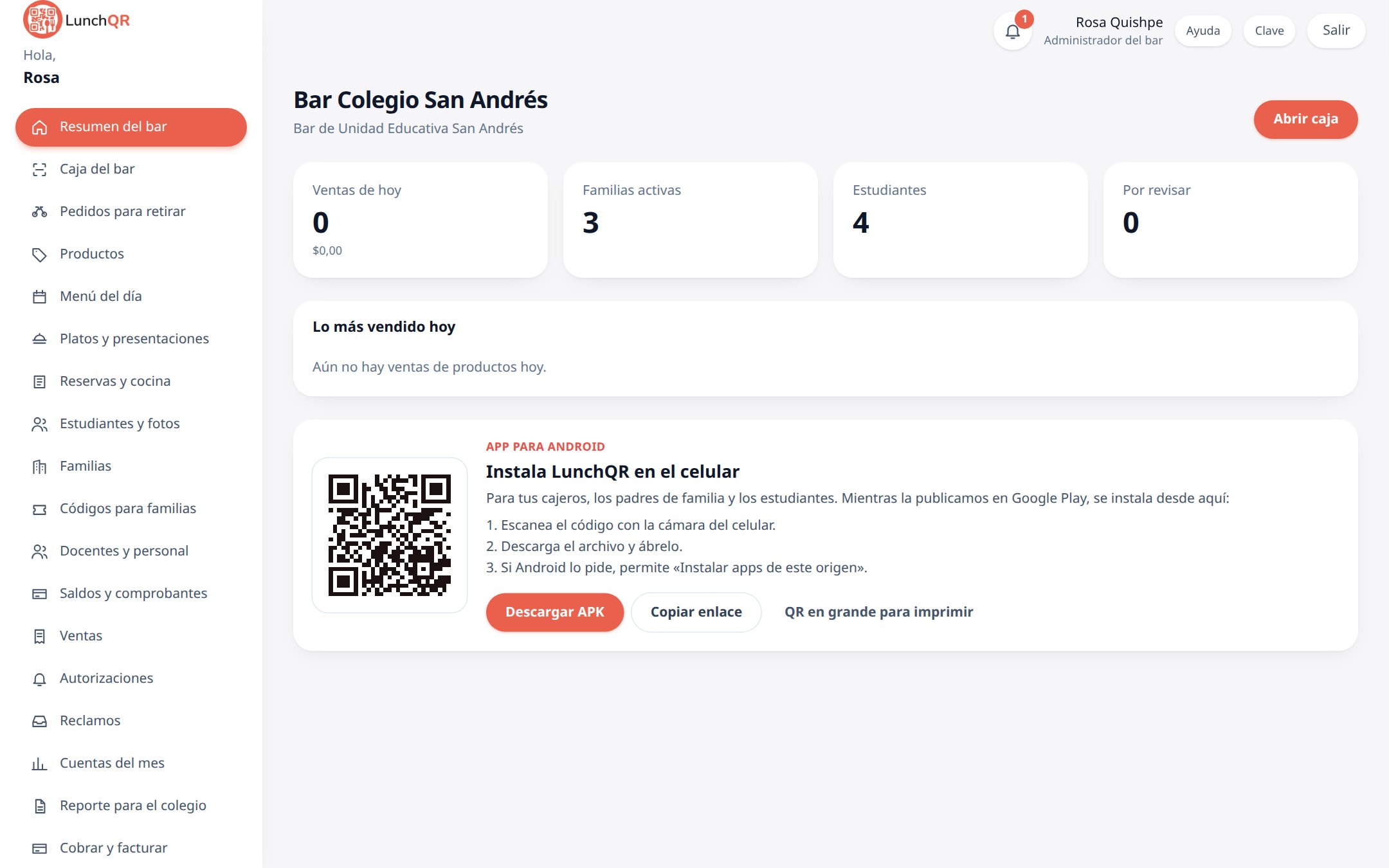Click the people icon for Docentes y personal

(x=40, y=552)
